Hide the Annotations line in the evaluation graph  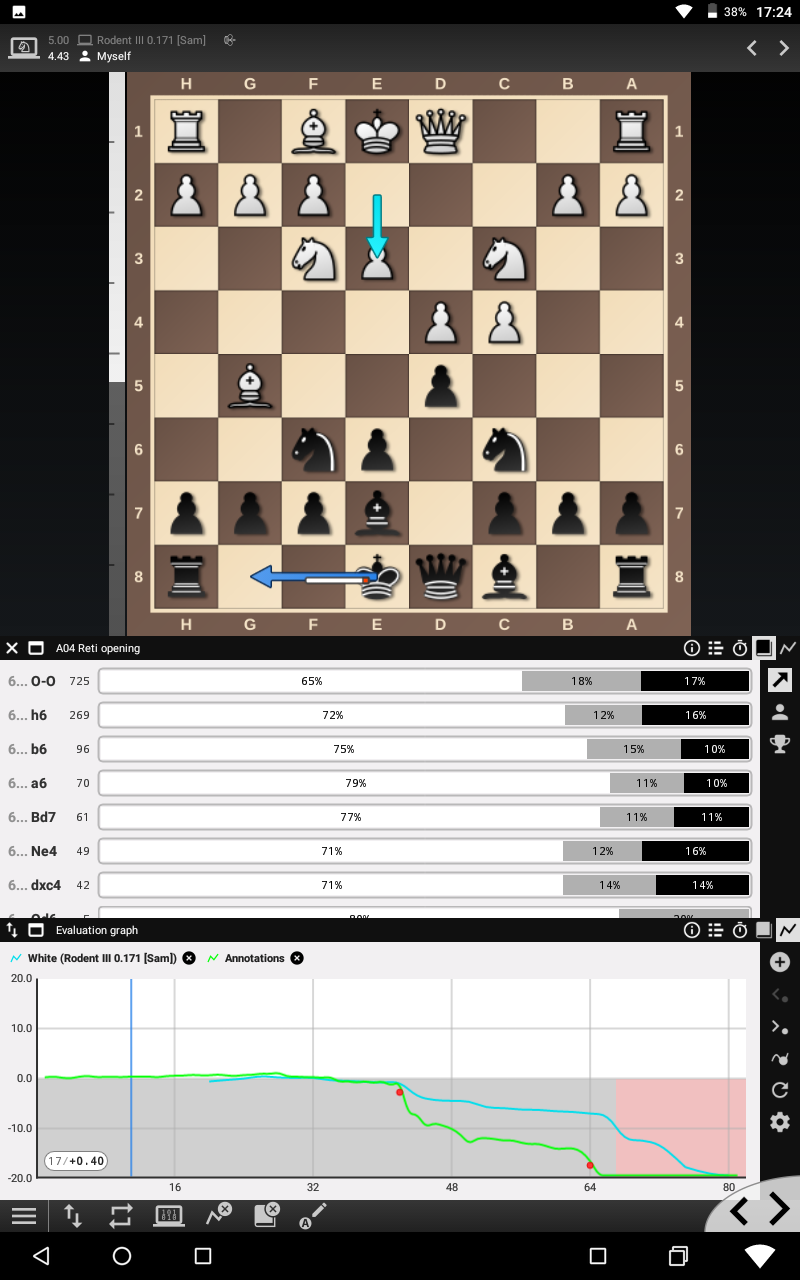[296, 958]
